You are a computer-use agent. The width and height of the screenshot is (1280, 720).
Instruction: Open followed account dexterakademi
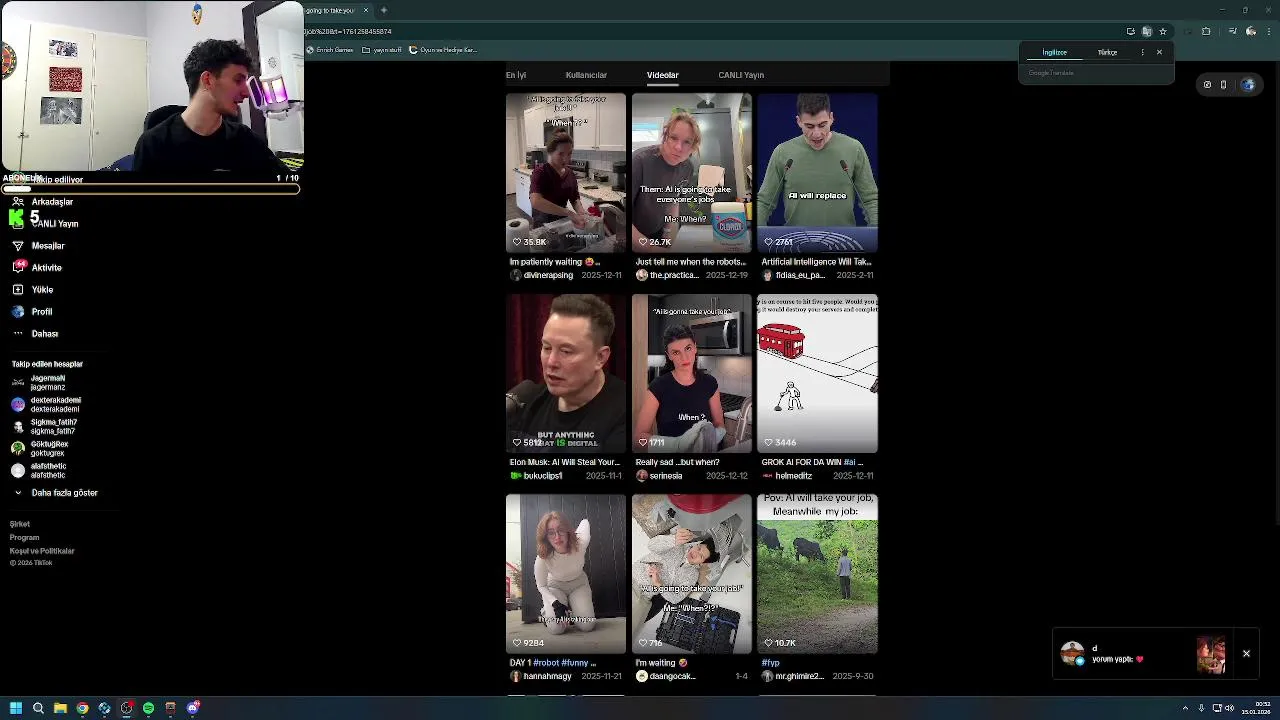(x=46, y=405)
